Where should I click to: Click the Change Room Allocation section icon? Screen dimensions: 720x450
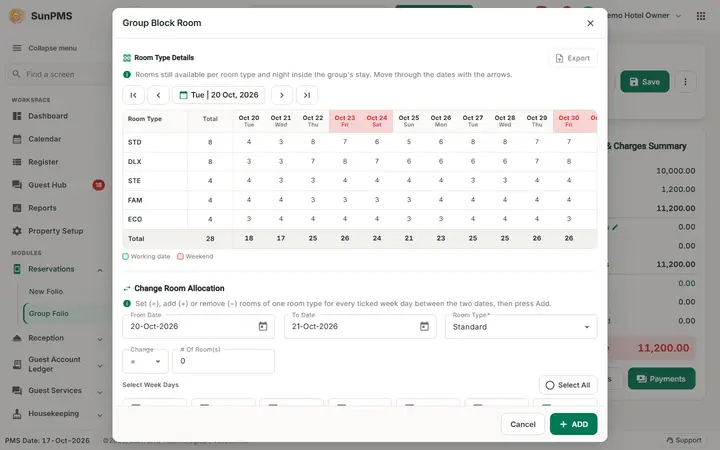pyautogui.click(x=127, y=289)
